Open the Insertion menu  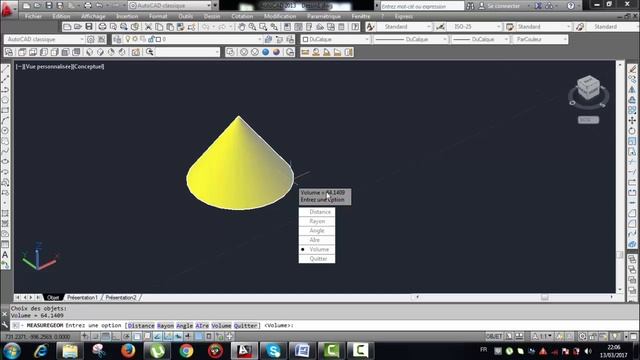127,16
